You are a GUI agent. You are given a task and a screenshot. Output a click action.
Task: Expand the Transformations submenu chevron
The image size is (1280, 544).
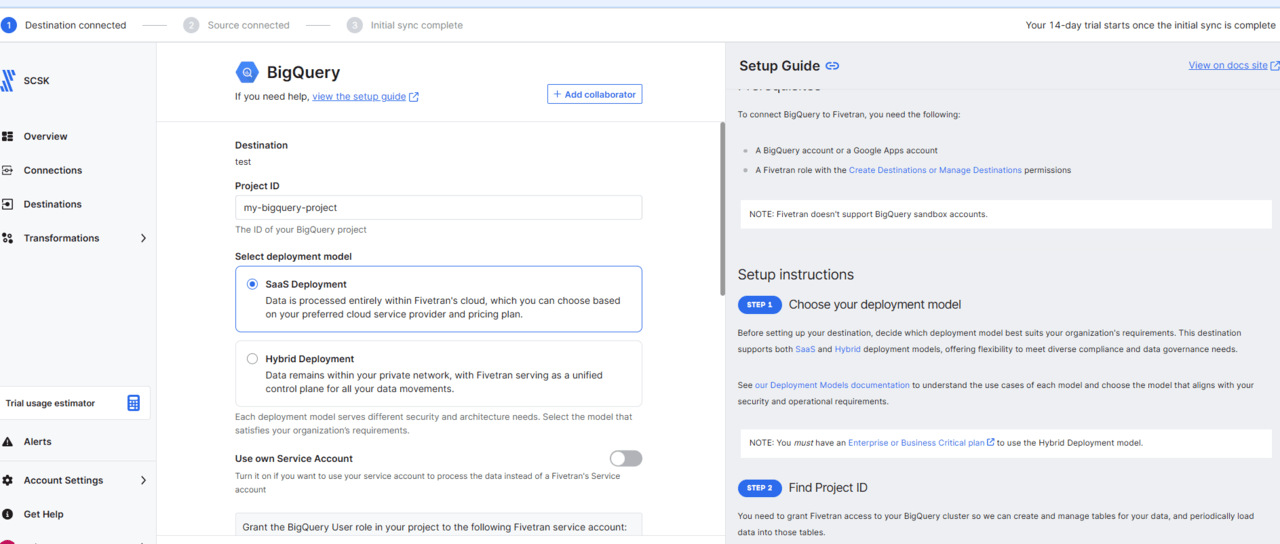click(x=143, y=238)
